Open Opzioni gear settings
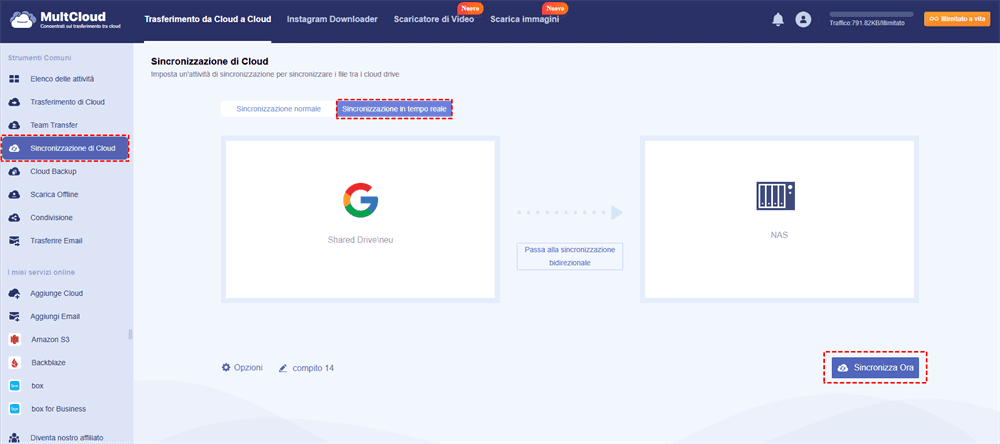Viewport: 1000px width, 444px height. click(x=242, y=367)
